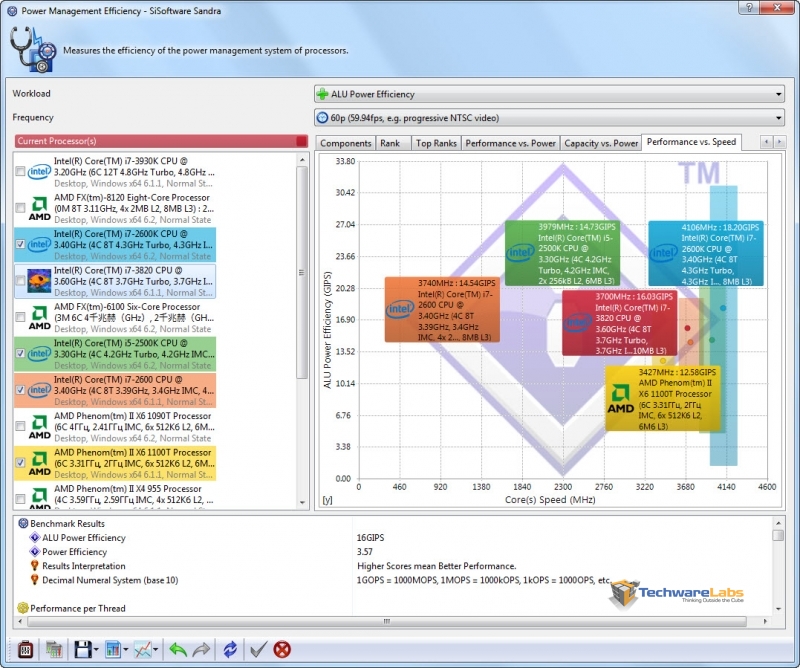The width and height of the screenshot is (800, 668).
Task: Uncheck the Core i5-2500K processor checkbox
Action: [x=20, y=353]
